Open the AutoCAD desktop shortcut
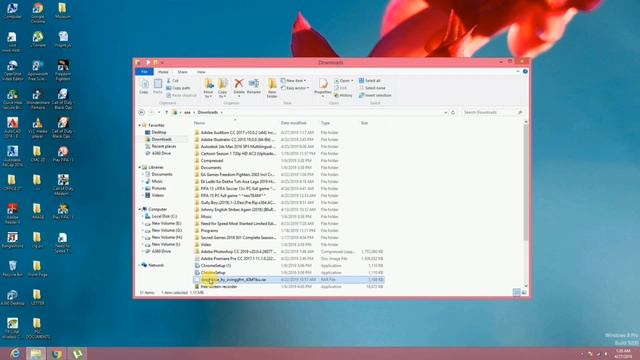The width and height of the screenshot is (640, 360). pos(12,128)
